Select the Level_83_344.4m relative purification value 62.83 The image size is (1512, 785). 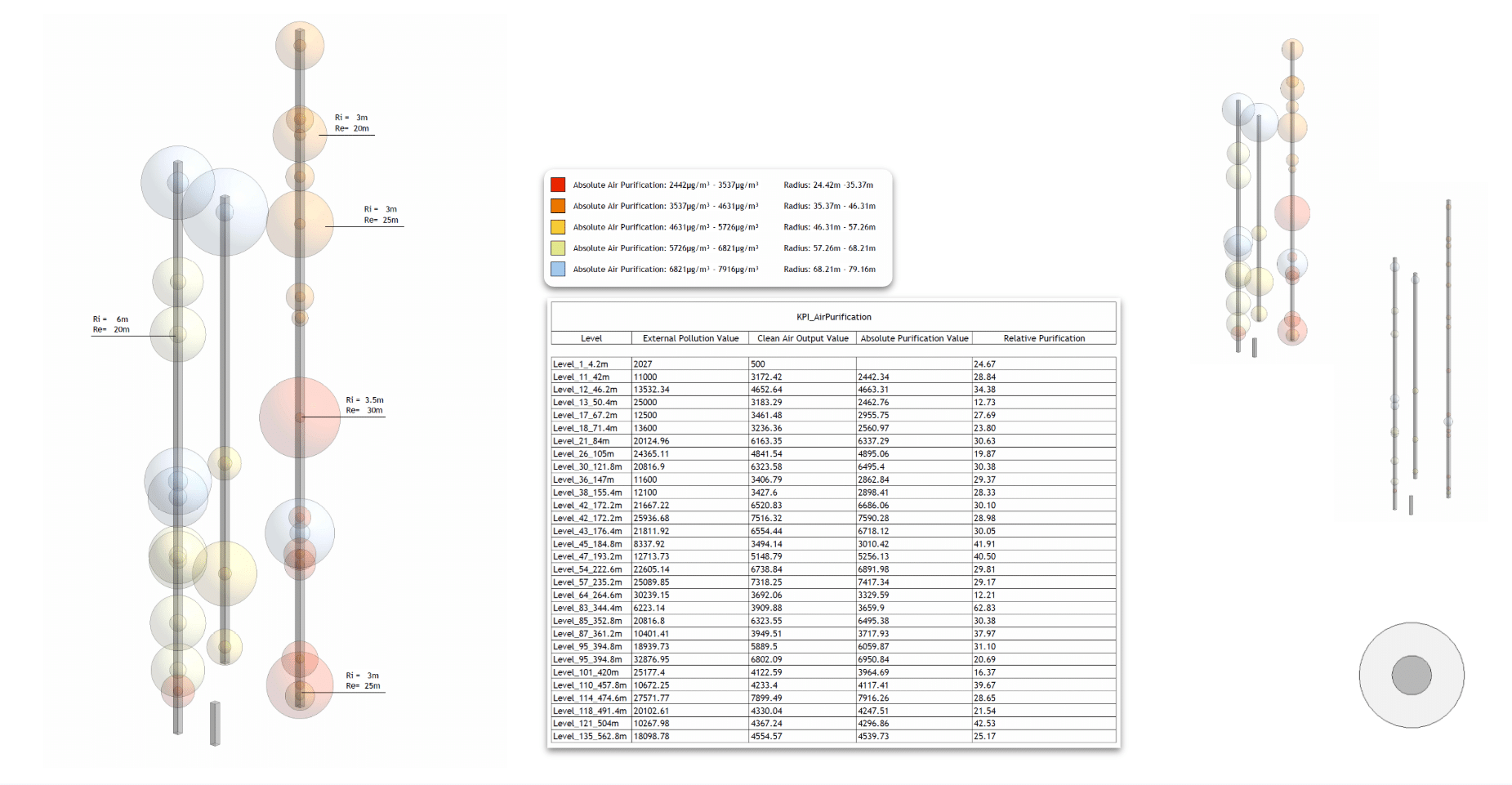[x=984, y=608]
